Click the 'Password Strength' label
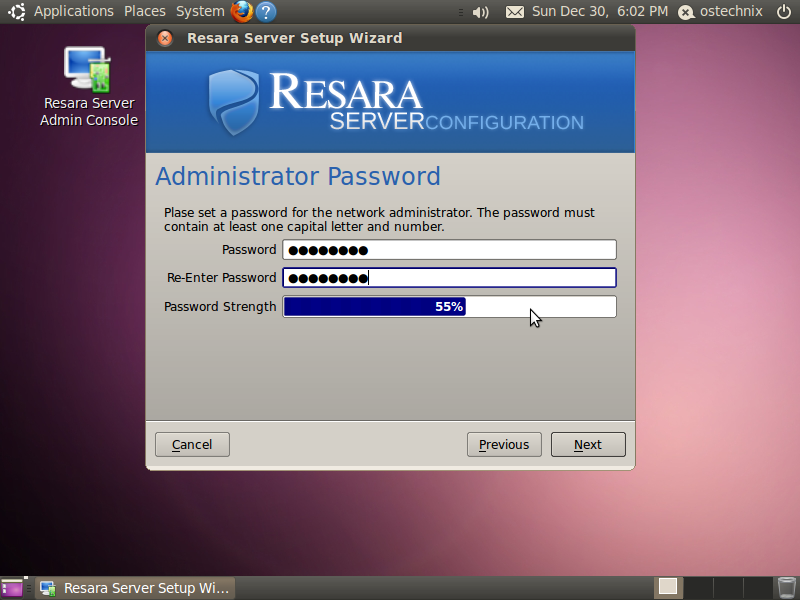Viewport: 800px width, 600px height. [220, 307]
